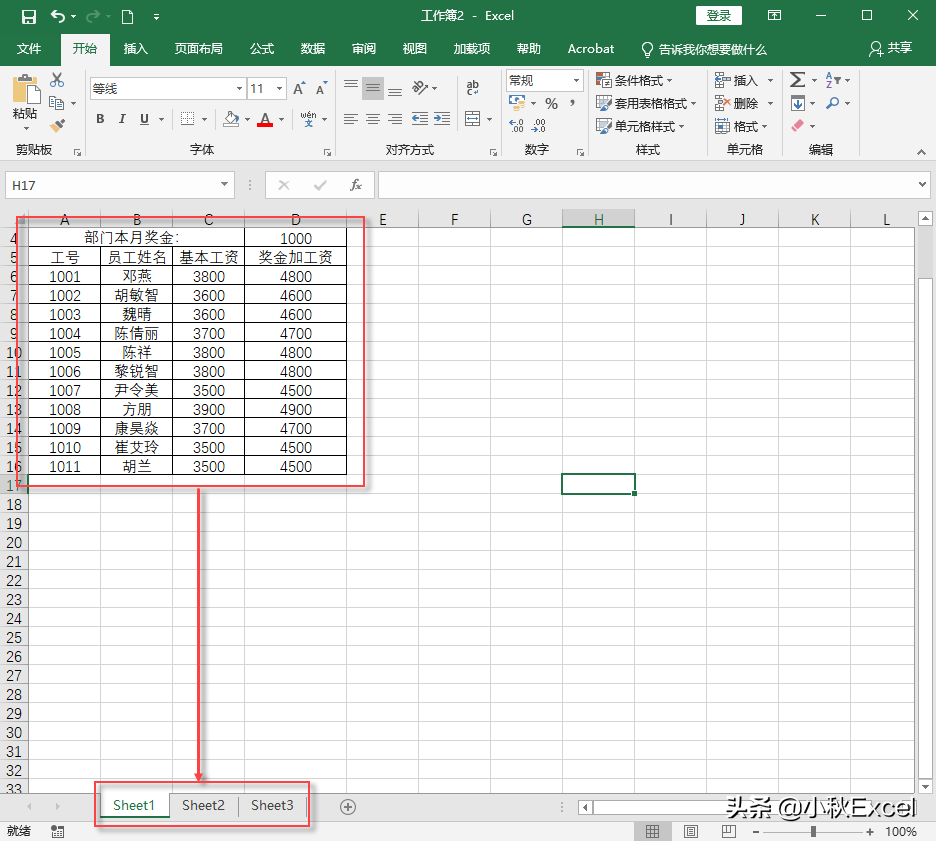Viewport: 936px width, 841px height.
Task: Wrap text in the cell
Action: (473, 88)
